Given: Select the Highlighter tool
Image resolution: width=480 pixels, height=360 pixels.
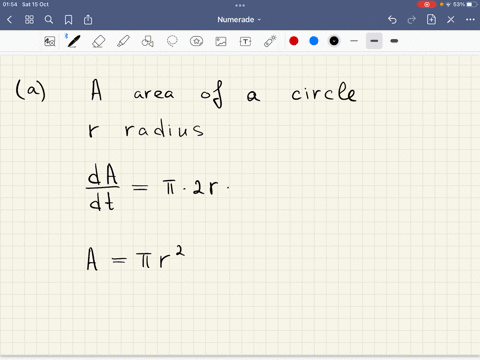Looking at the screenshot, I should [x=123, y=41].
